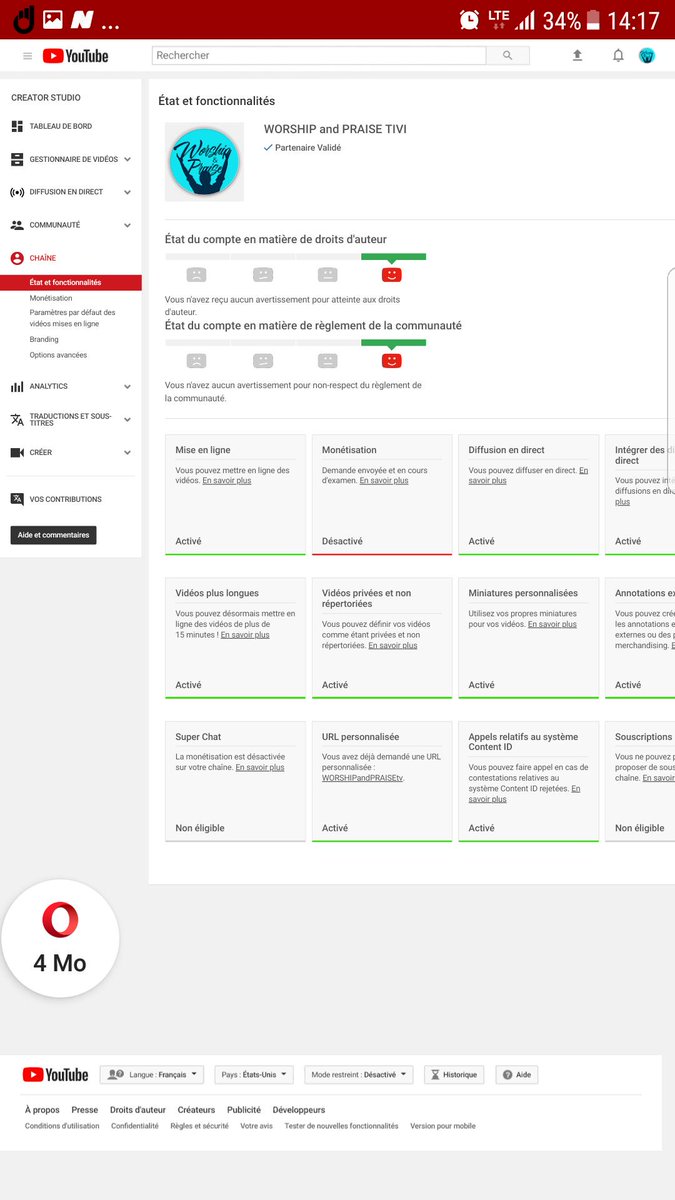Screen dimensions: 675x1200
Task: Click the red smiley under règlement de la communauté
Action: pos(392,361)
